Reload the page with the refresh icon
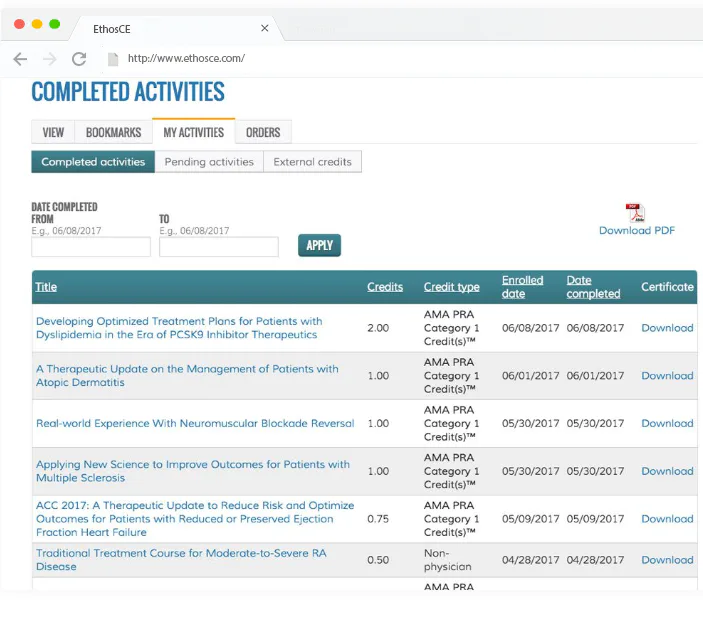Screen dimensions: 703x631 (79, 59)
